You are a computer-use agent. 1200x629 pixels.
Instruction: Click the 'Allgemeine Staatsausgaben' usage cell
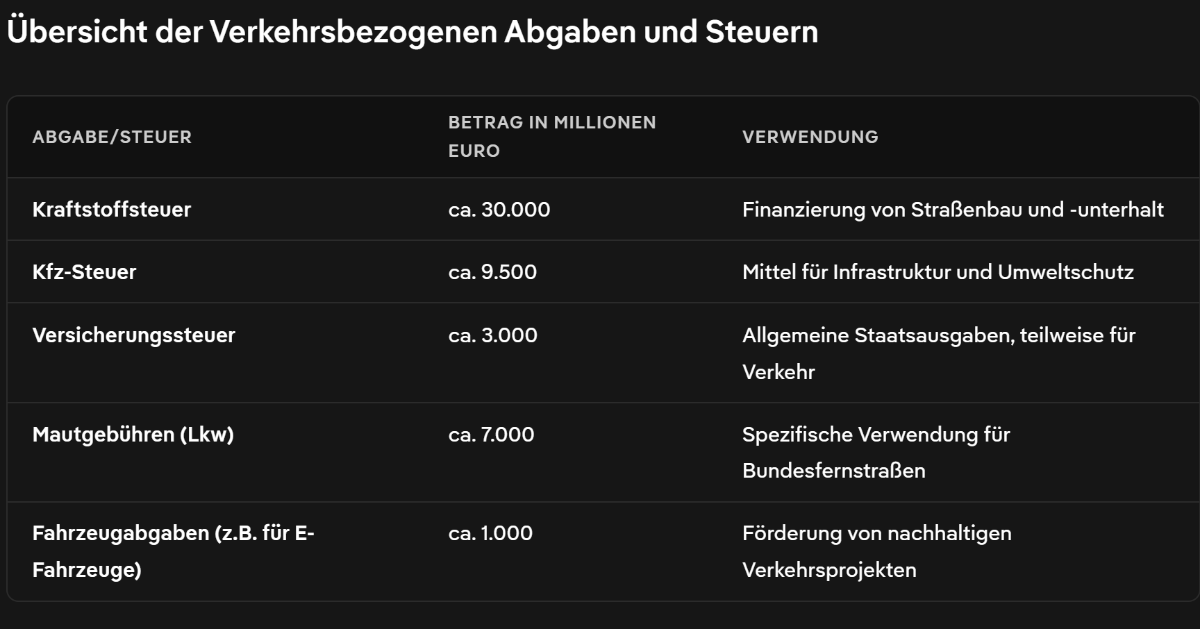pos(938,353)
